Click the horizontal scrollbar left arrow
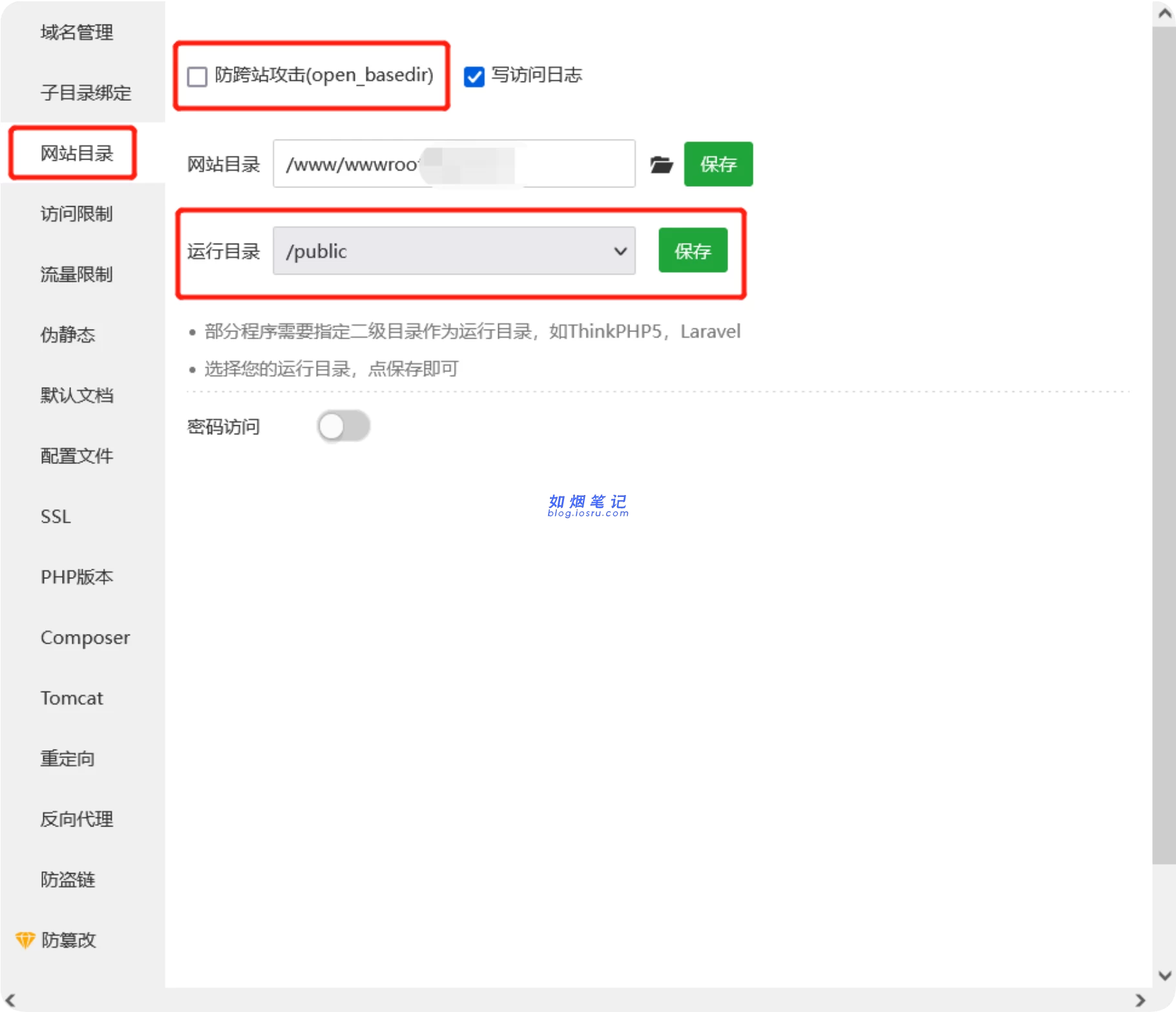The height and width of the screenshot is (1012, 1176). click(x=10, y=1000)
